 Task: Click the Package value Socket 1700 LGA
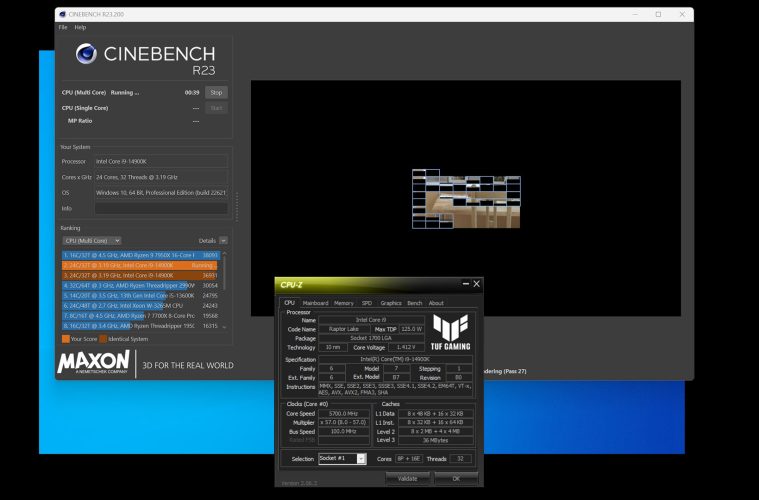coord(371,338)
